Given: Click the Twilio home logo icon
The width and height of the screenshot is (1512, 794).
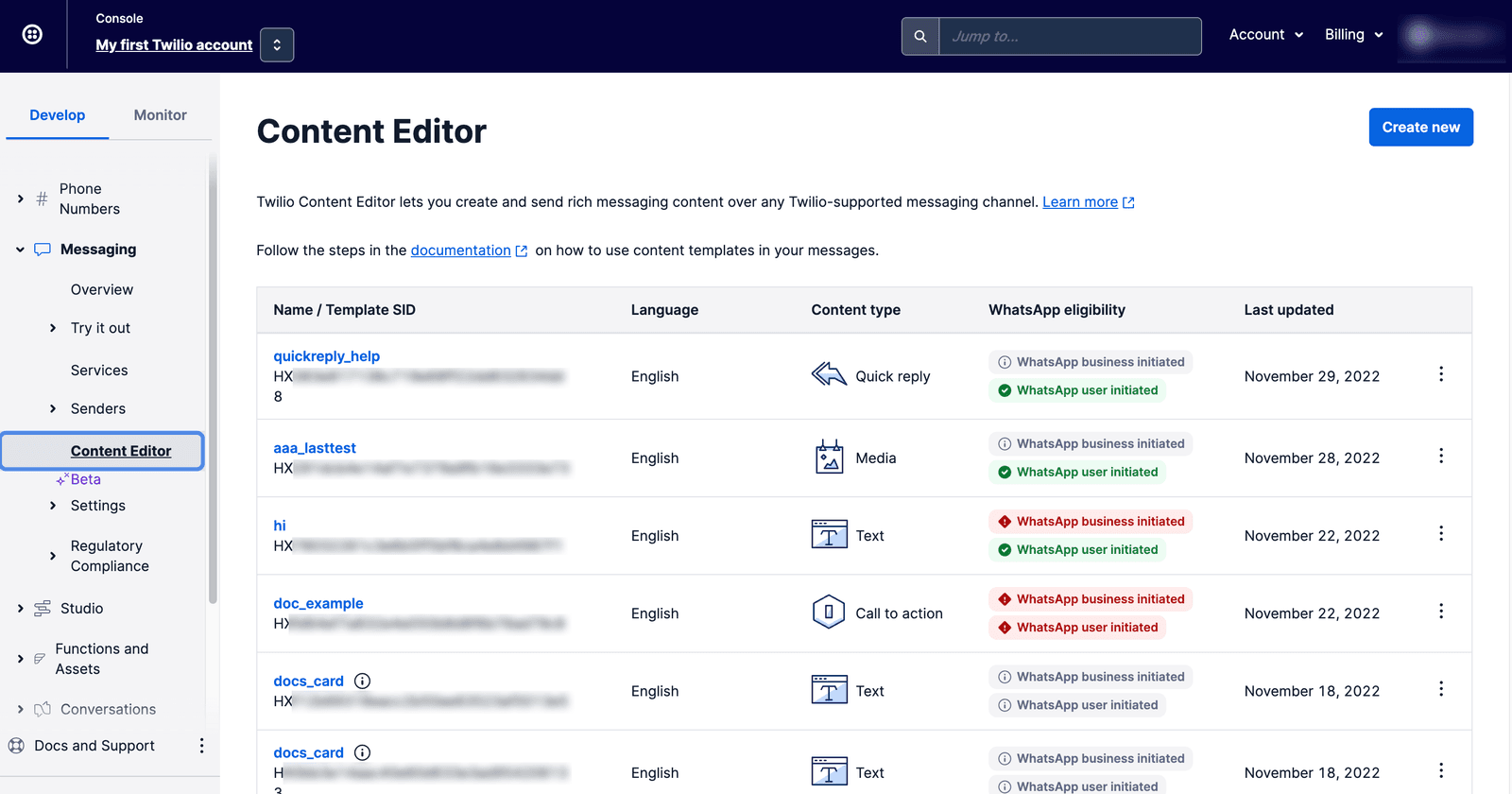Looking at the screenshot, I should click(x=32, y=35).
